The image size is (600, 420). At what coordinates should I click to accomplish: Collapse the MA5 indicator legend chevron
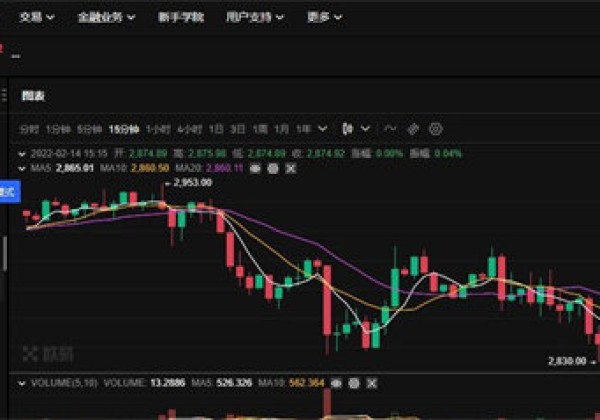22,168
